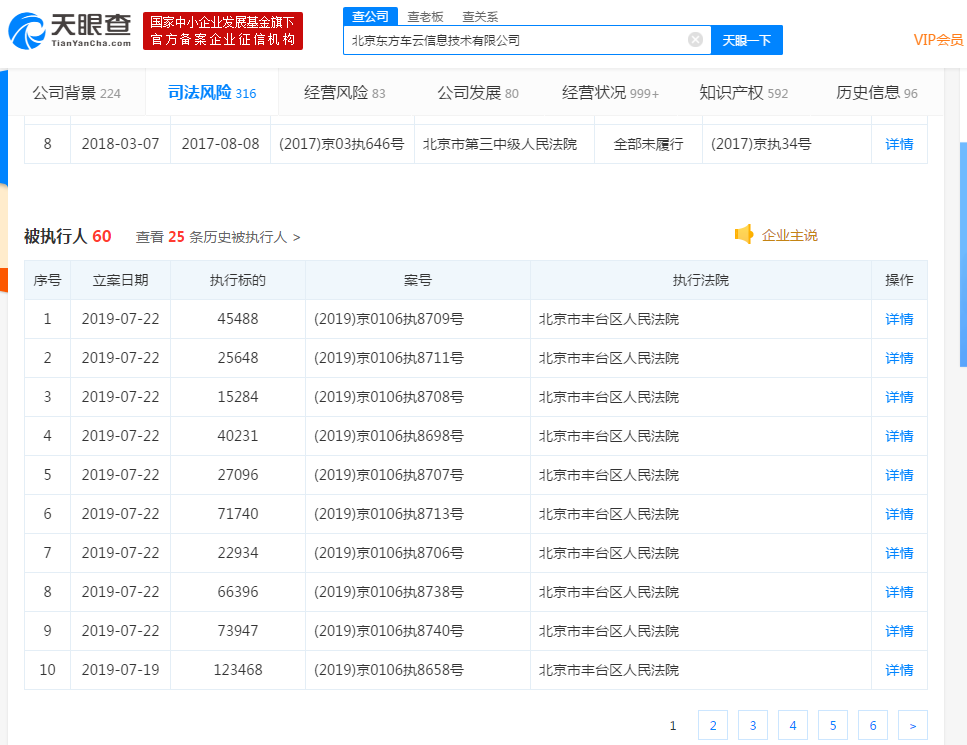Open the 司法风险 tab
Image resolution: width=967 pixels, height=745 pixels.
tap(212, 93)
